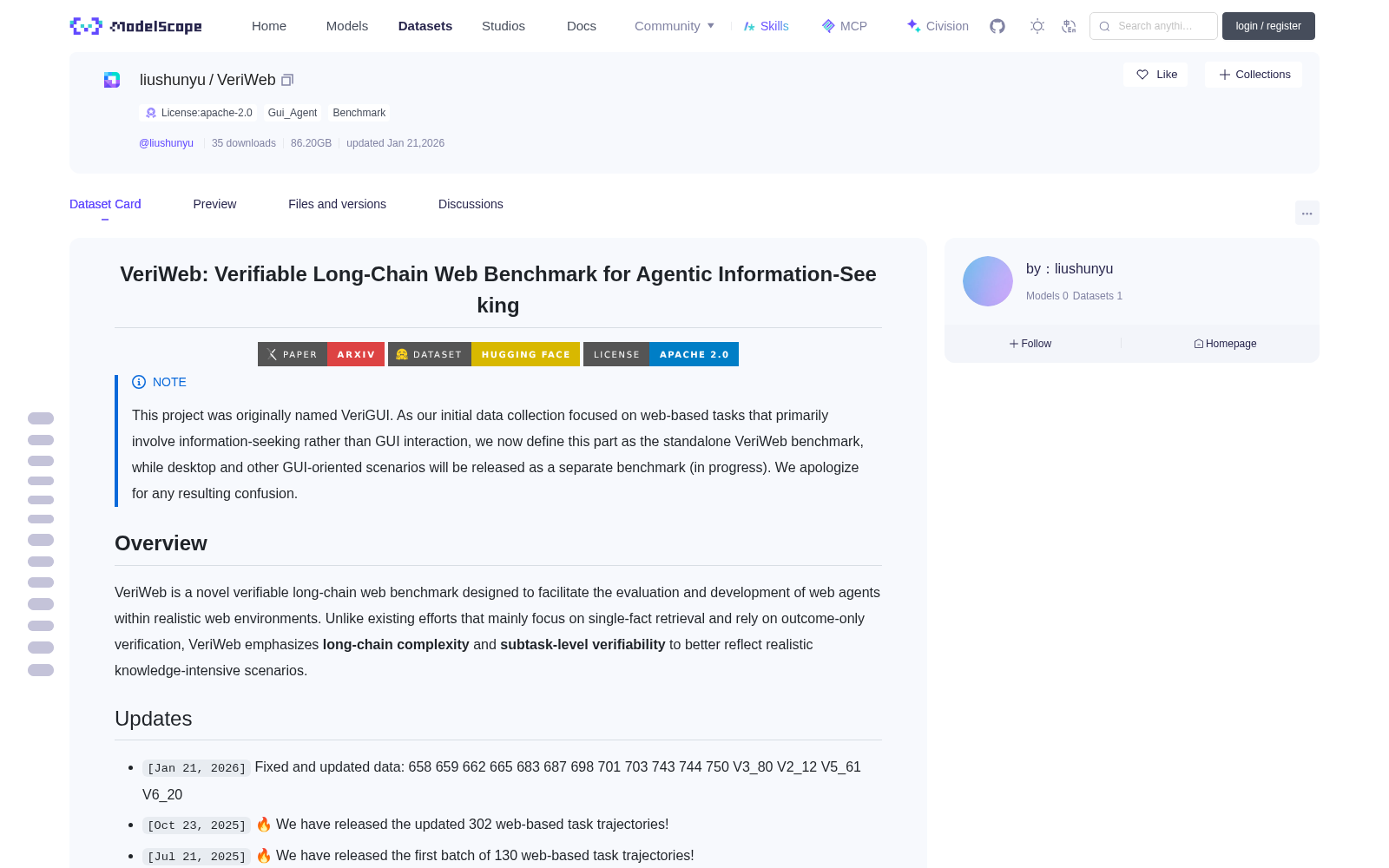
Task: Click the Overview heading
Action: point(161,543)
